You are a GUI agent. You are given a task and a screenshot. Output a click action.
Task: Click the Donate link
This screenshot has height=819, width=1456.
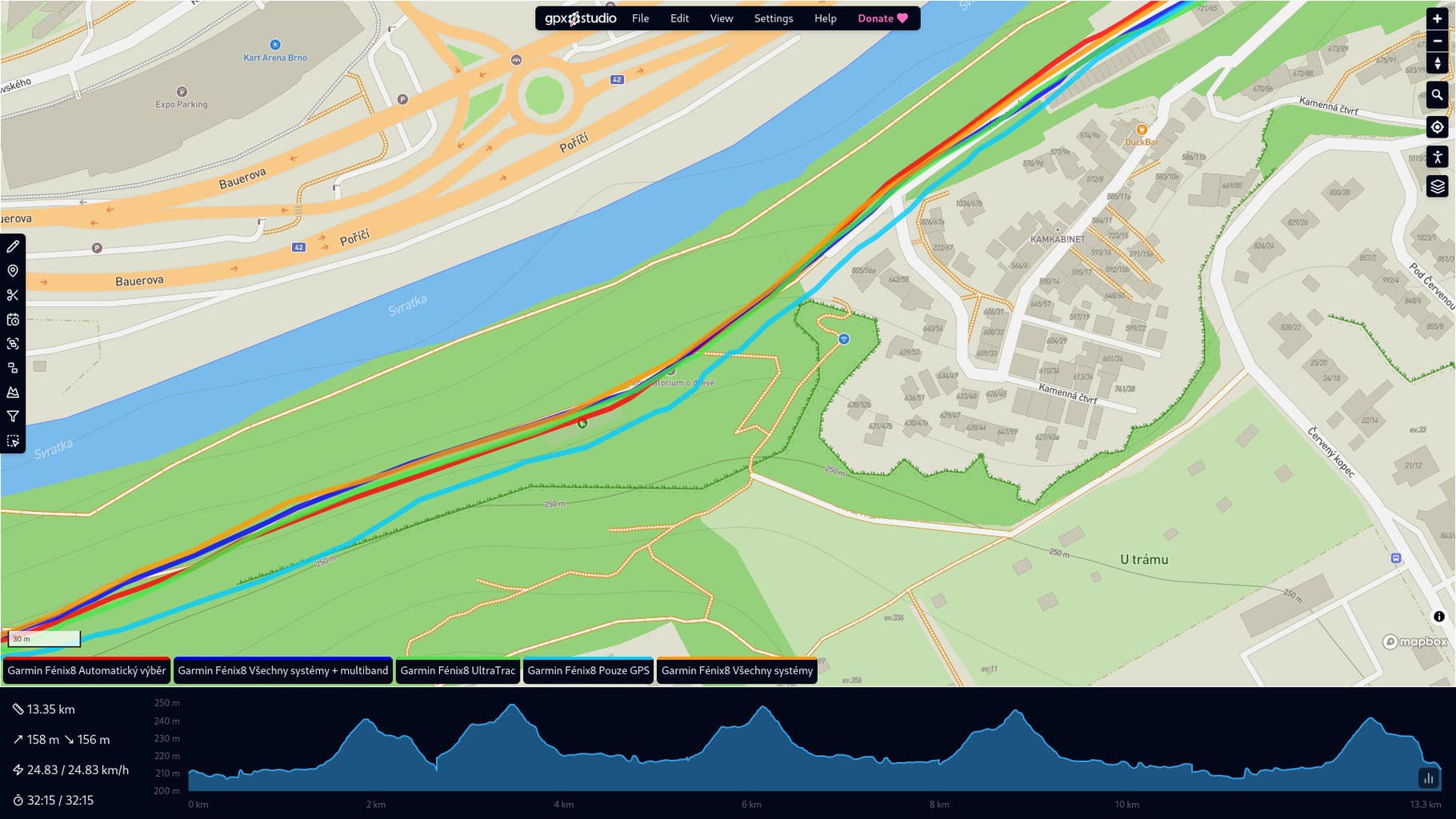click(x=882, y=18)
